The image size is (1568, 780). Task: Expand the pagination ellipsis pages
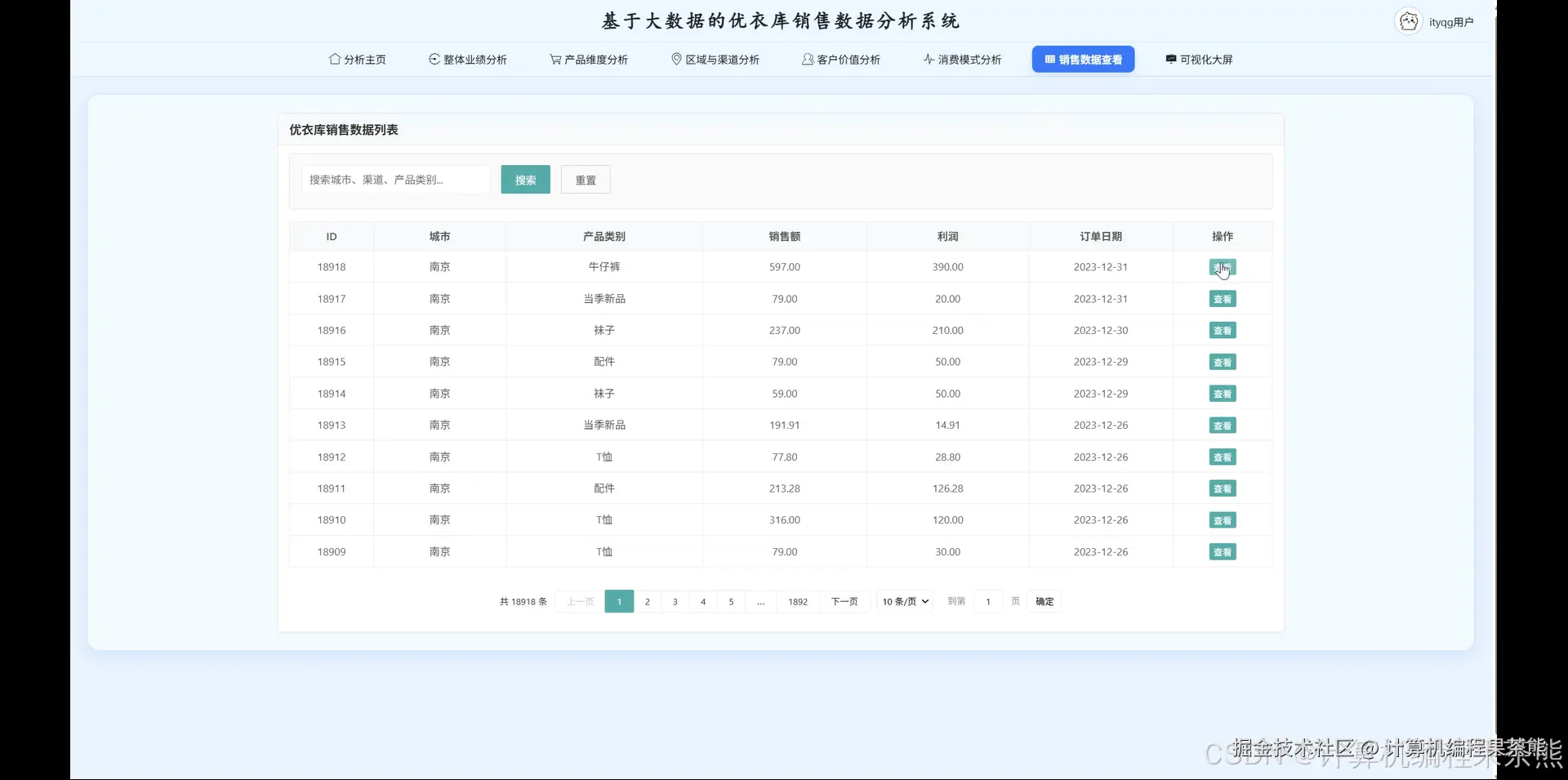click(760, 602)
